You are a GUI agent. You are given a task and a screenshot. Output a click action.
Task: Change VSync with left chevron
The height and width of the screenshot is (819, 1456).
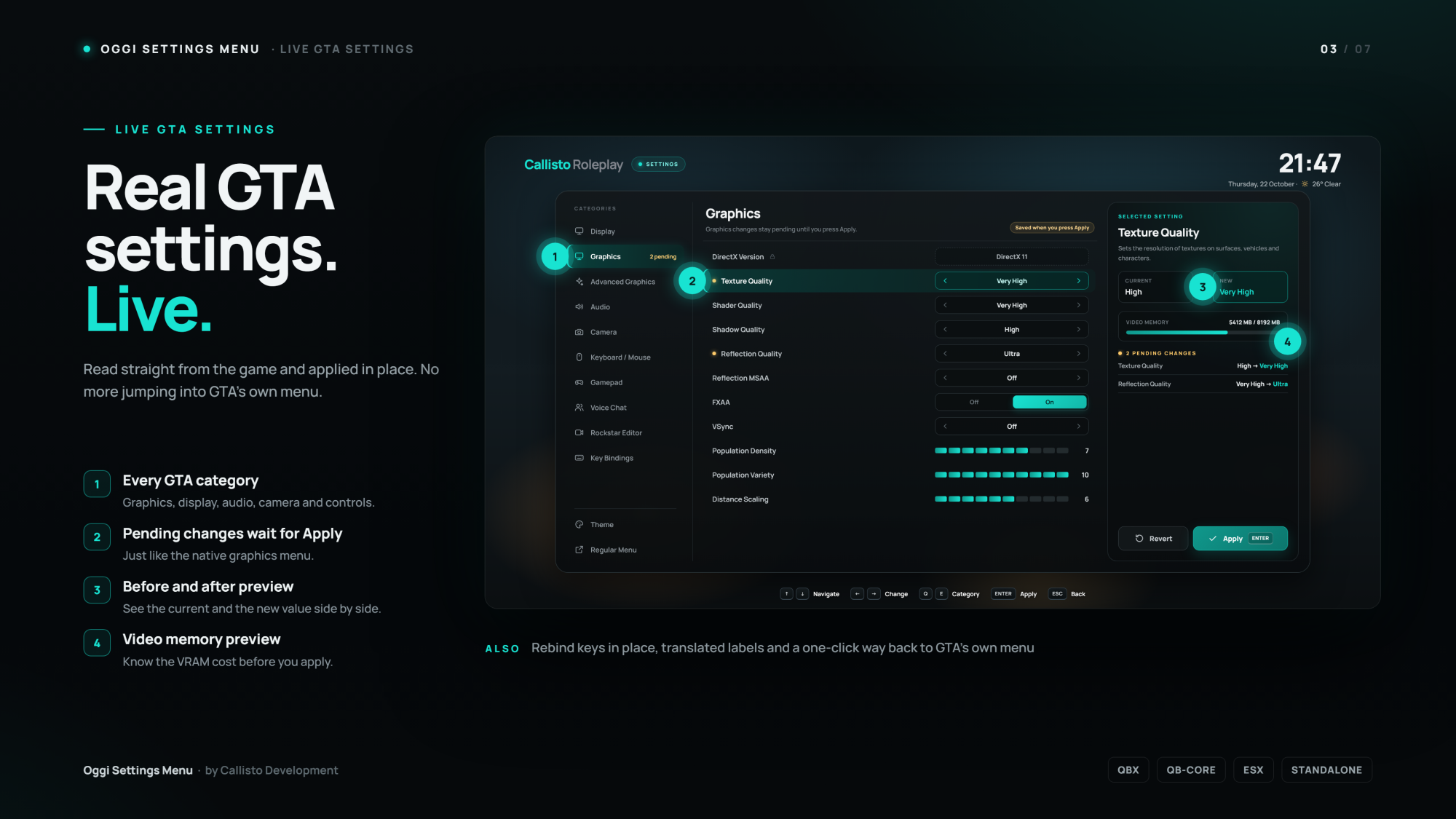point(945,427)
